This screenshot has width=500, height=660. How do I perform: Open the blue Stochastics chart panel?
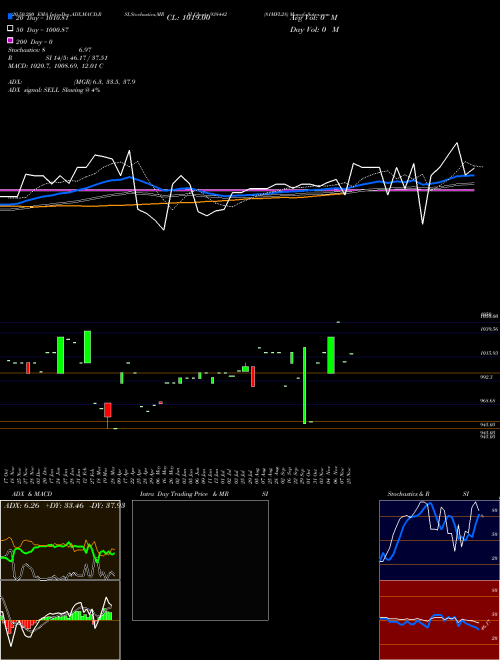(x=439, y=540)
